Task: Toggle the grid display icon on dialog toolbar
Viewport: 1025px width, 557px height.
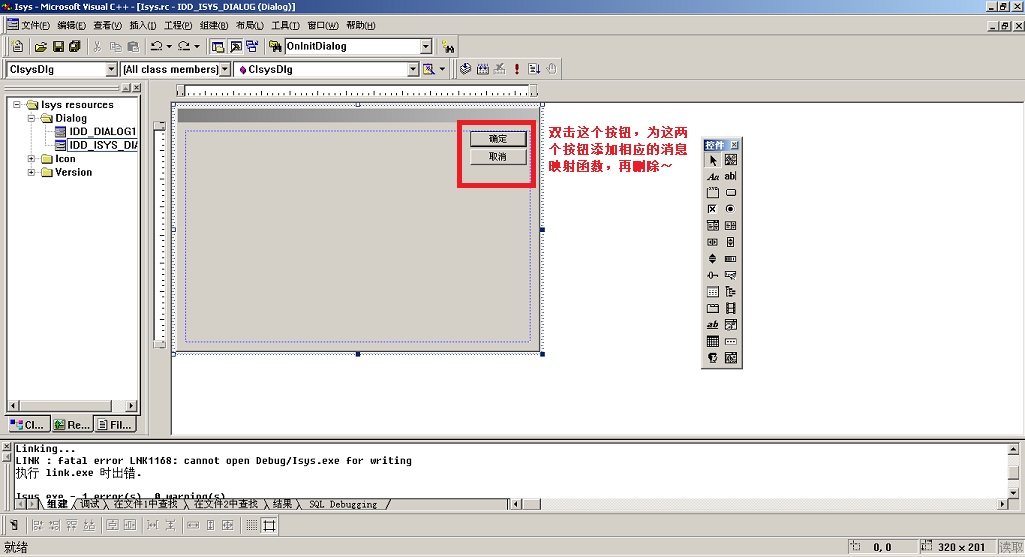Action: click(x=252, y=525)
